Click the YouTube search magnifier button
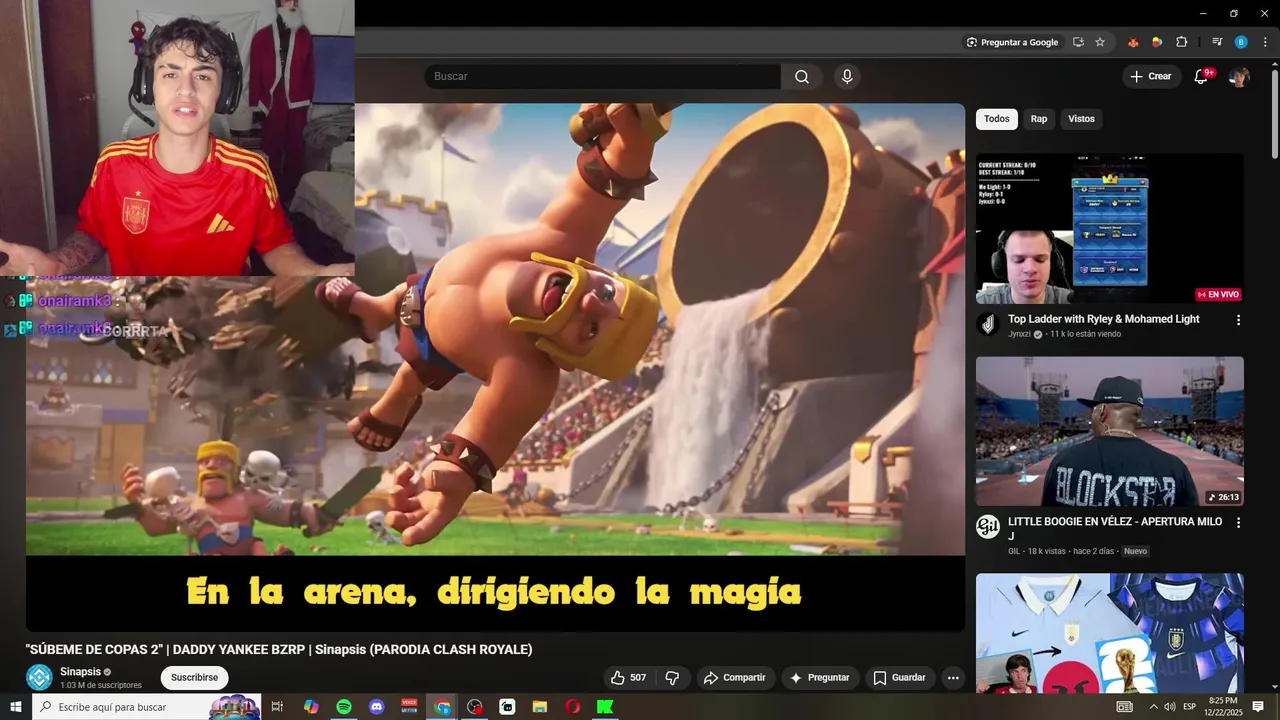The height and width of the screenshot is (720, 1280). (802, 77)
